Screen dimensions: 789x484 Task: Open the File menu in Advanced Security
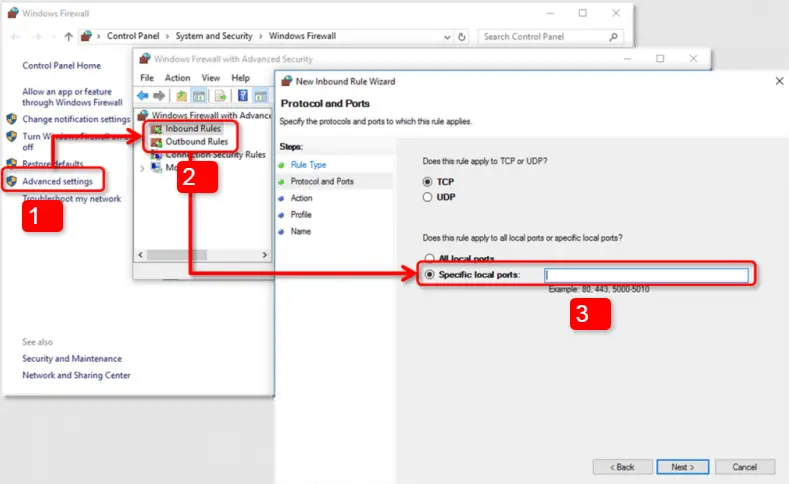coord(147,78)
